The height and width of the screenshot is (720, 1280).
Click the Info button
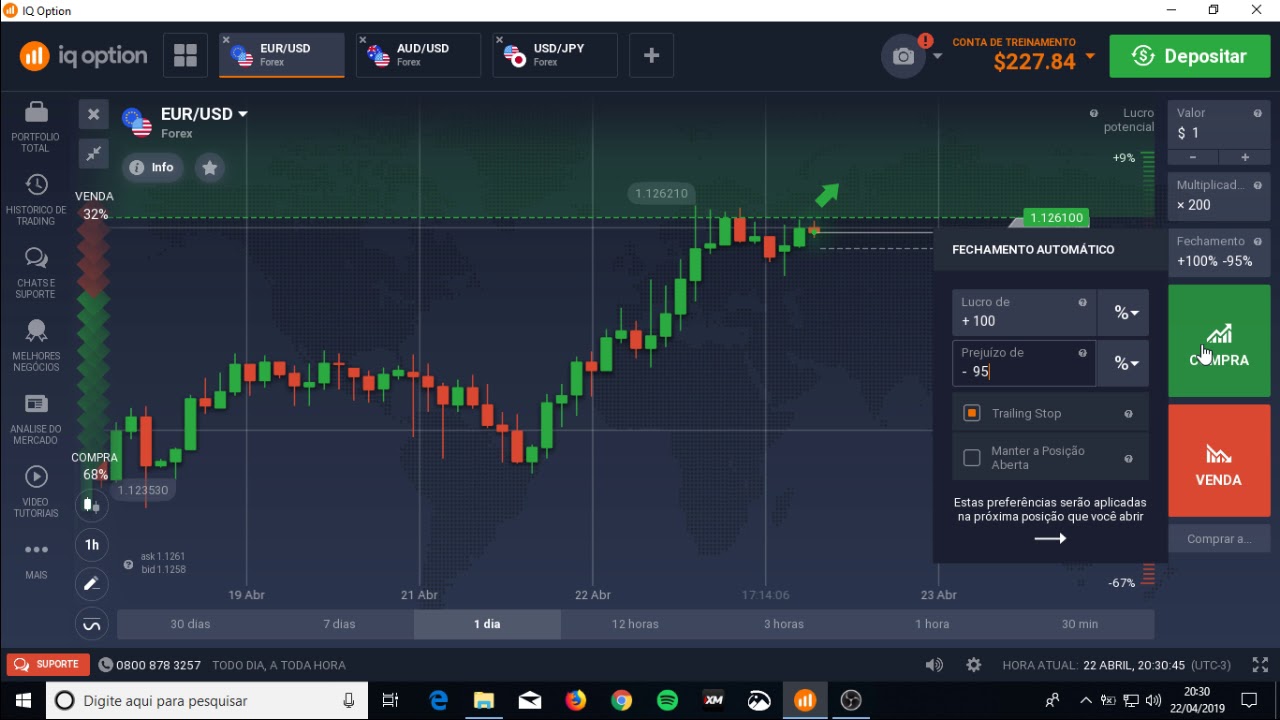(x=153, y=168)
